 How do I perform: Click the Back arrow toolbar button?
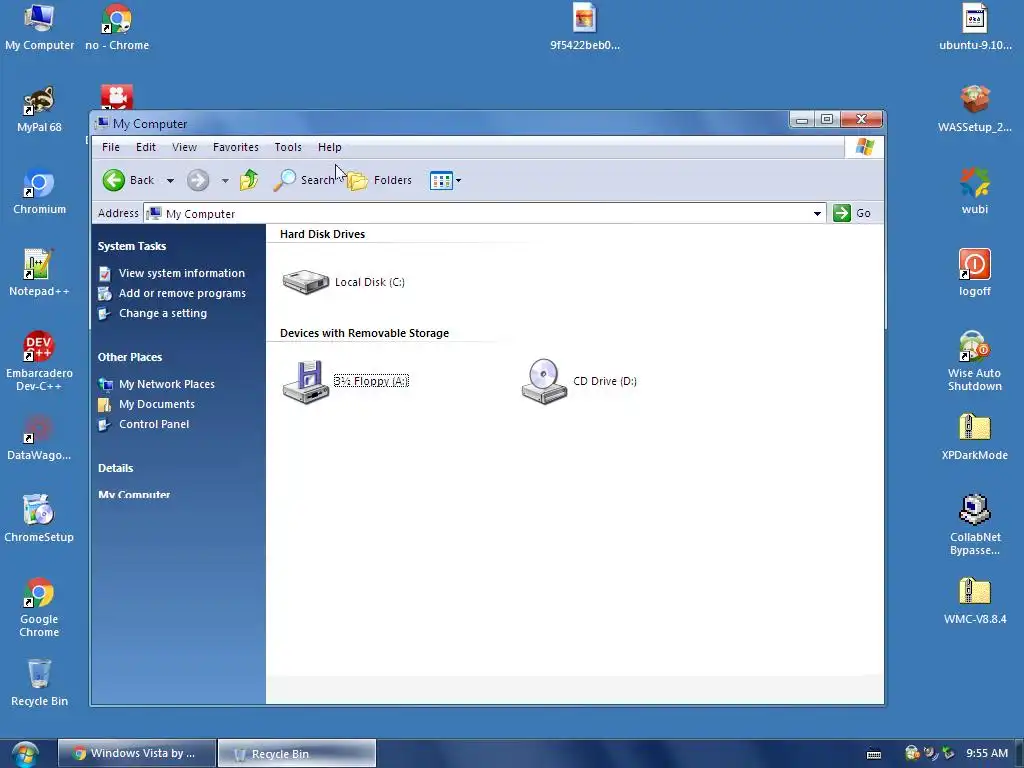(128, 180)
